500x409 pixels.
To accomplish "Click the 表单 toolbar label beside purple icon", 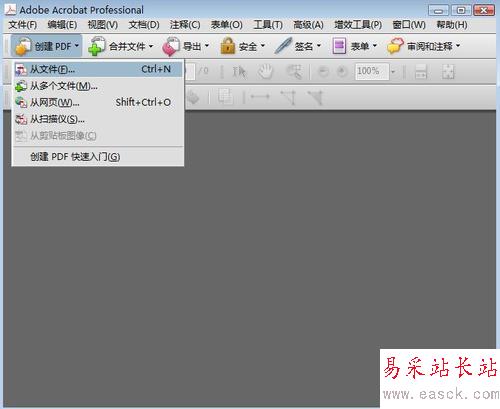I will point(360,46).
